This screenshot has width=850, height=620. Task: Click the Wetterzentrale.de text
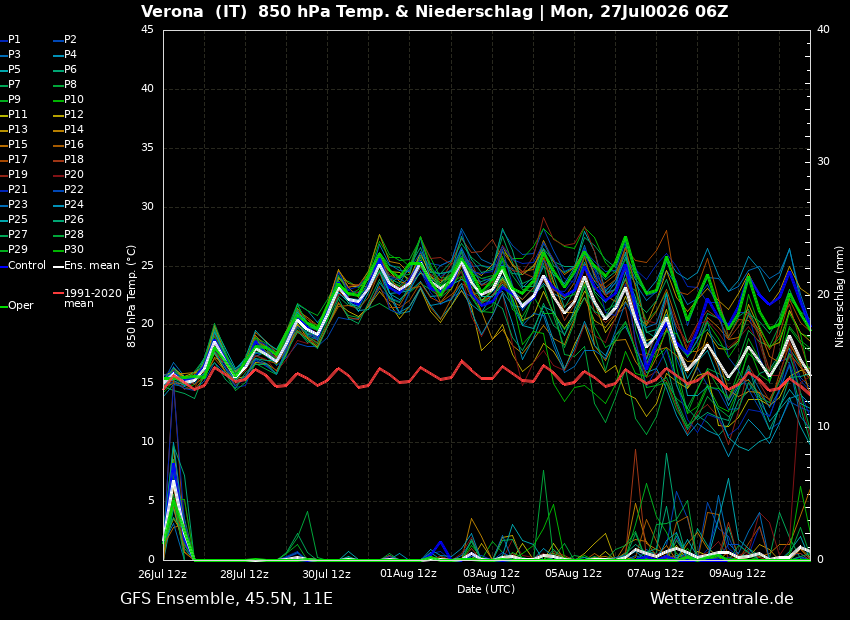[x=722, y=599]
